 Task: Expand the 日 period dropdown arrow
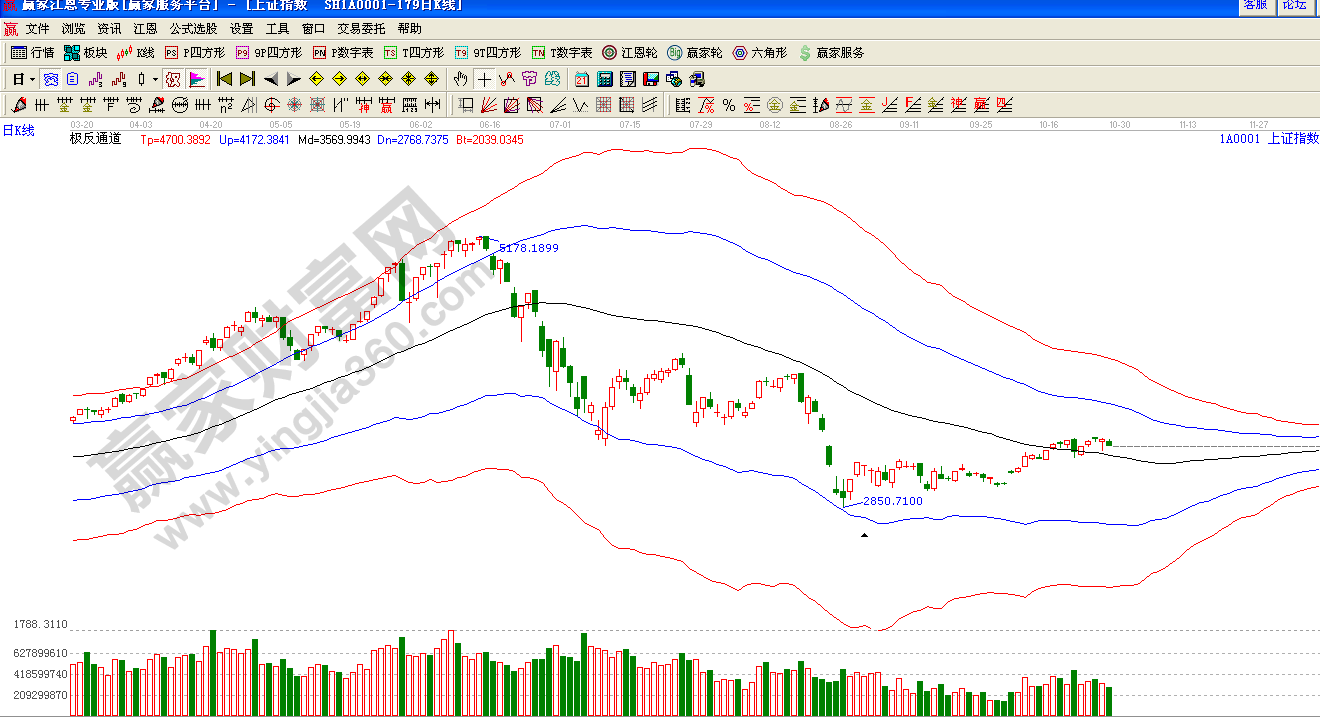(x=32, y=79)
